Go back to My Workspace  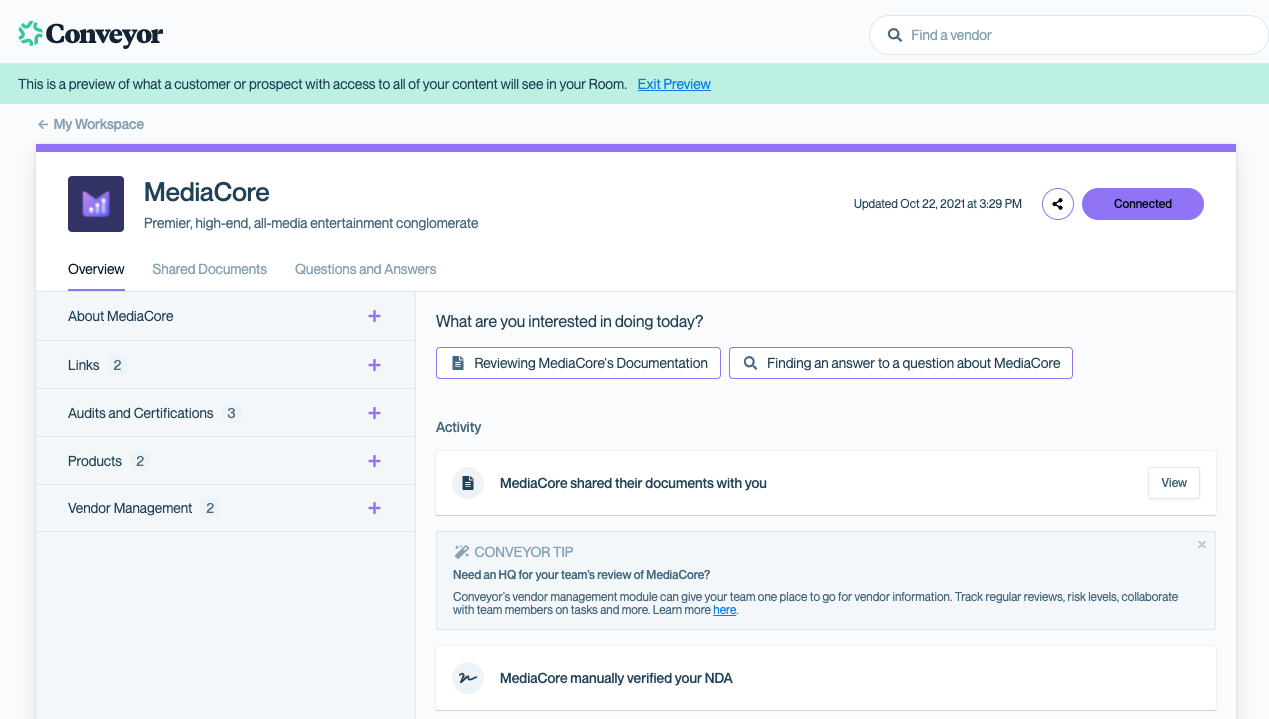90,124
